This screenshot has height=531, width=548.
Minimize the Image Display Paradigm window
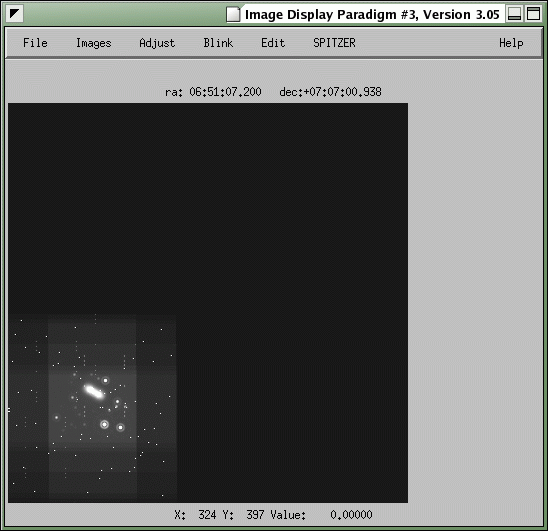[514, 14]
